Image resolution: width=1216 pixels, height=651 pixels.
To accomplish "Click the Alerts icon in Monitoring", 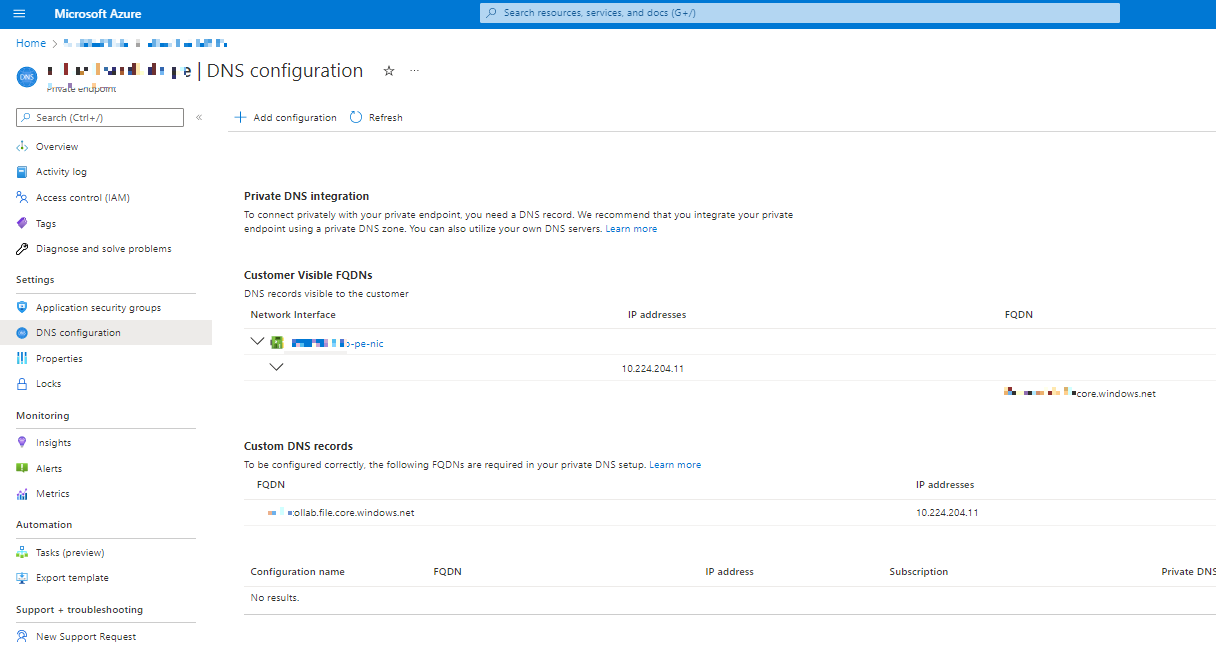I will tap(22, 468).
